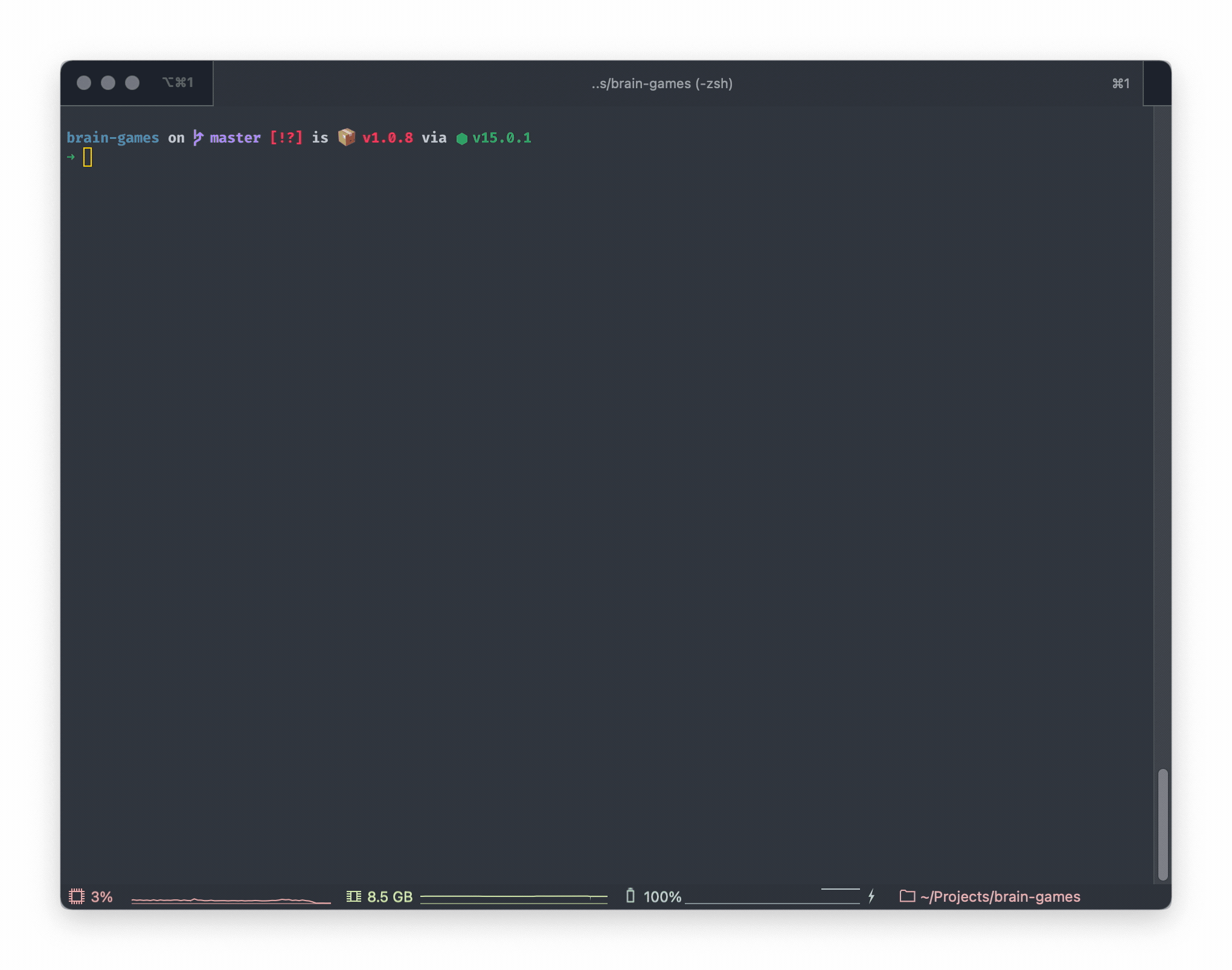Click the ⌥⌘1 window number label
The width and height of the screenshot is (1232, 970).
tap(178, 82)
